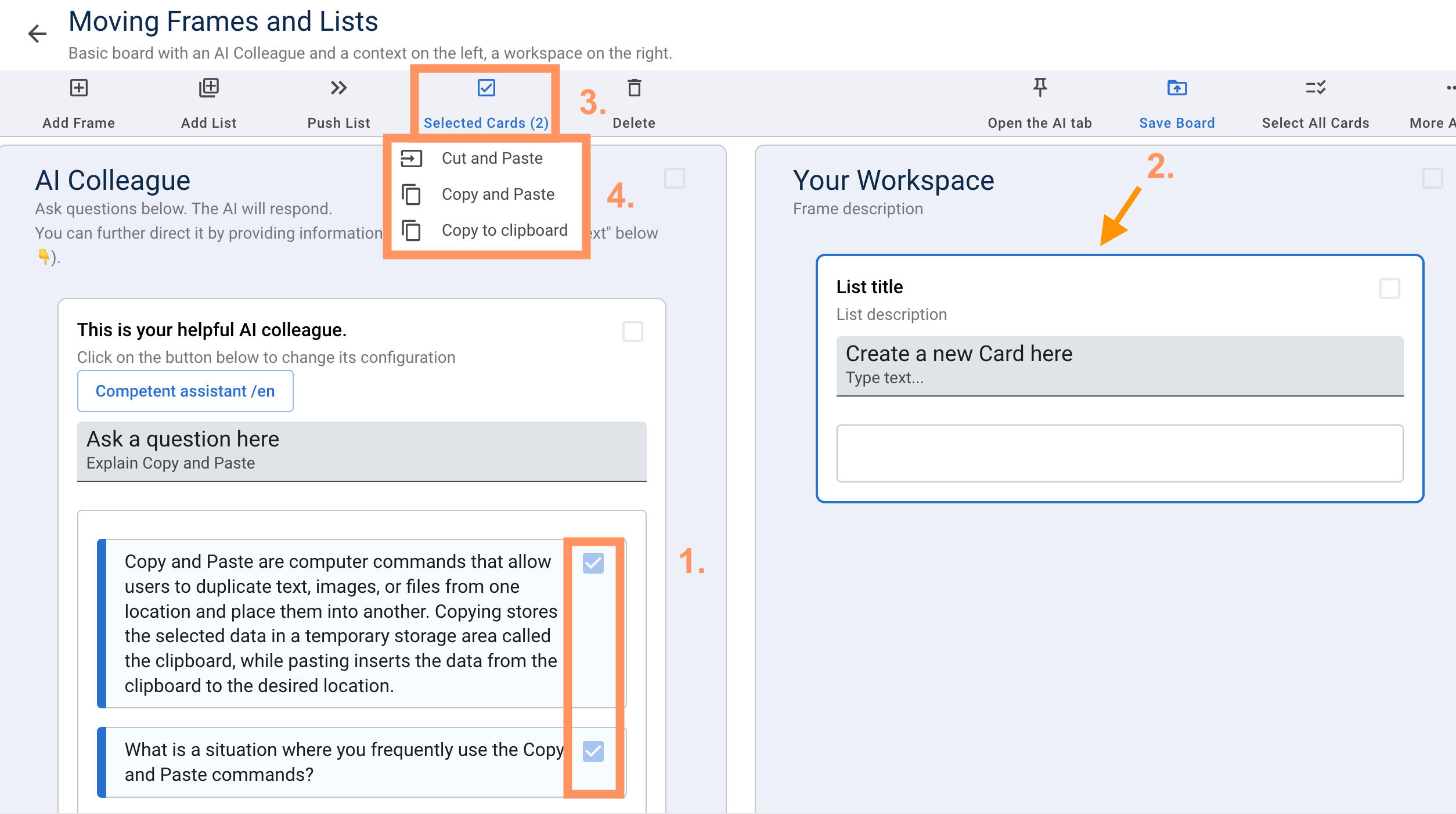The width and height of the screenshot is (1456, 814).
Task: Click the Add List icon
Action: pyautogui.click(x=208, y=88)
